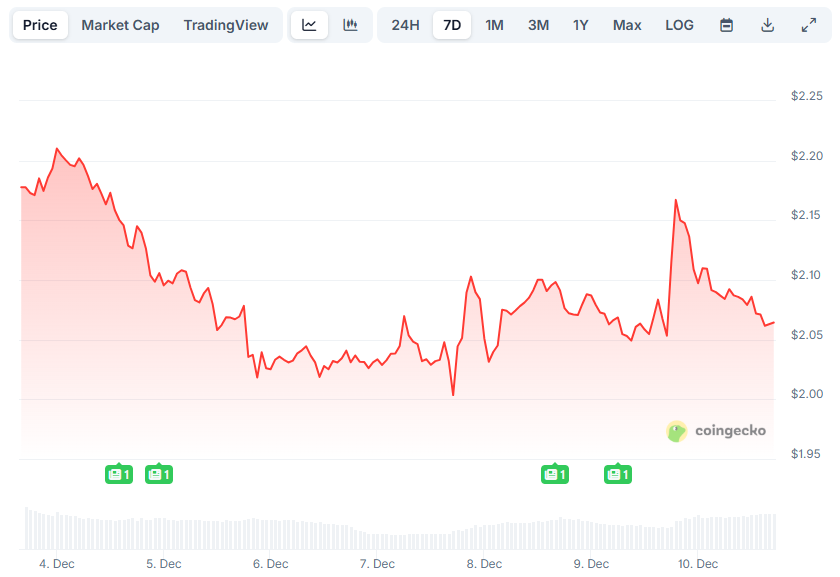Click the CoinGecko gecko logo watermark

tap(677, 431)
